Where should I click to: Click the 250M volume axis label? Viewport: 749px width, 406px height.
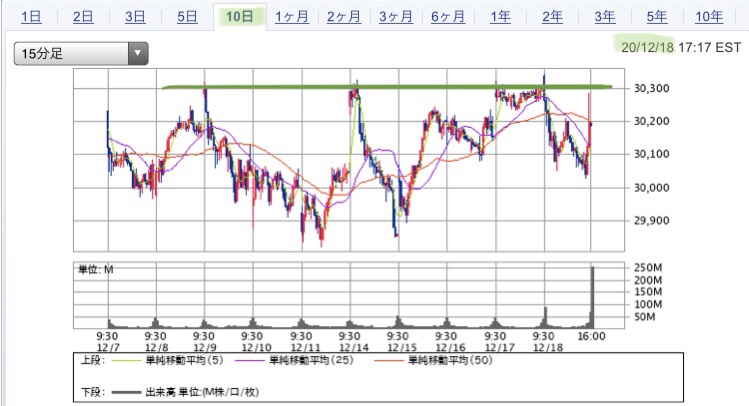pos(648,267)
